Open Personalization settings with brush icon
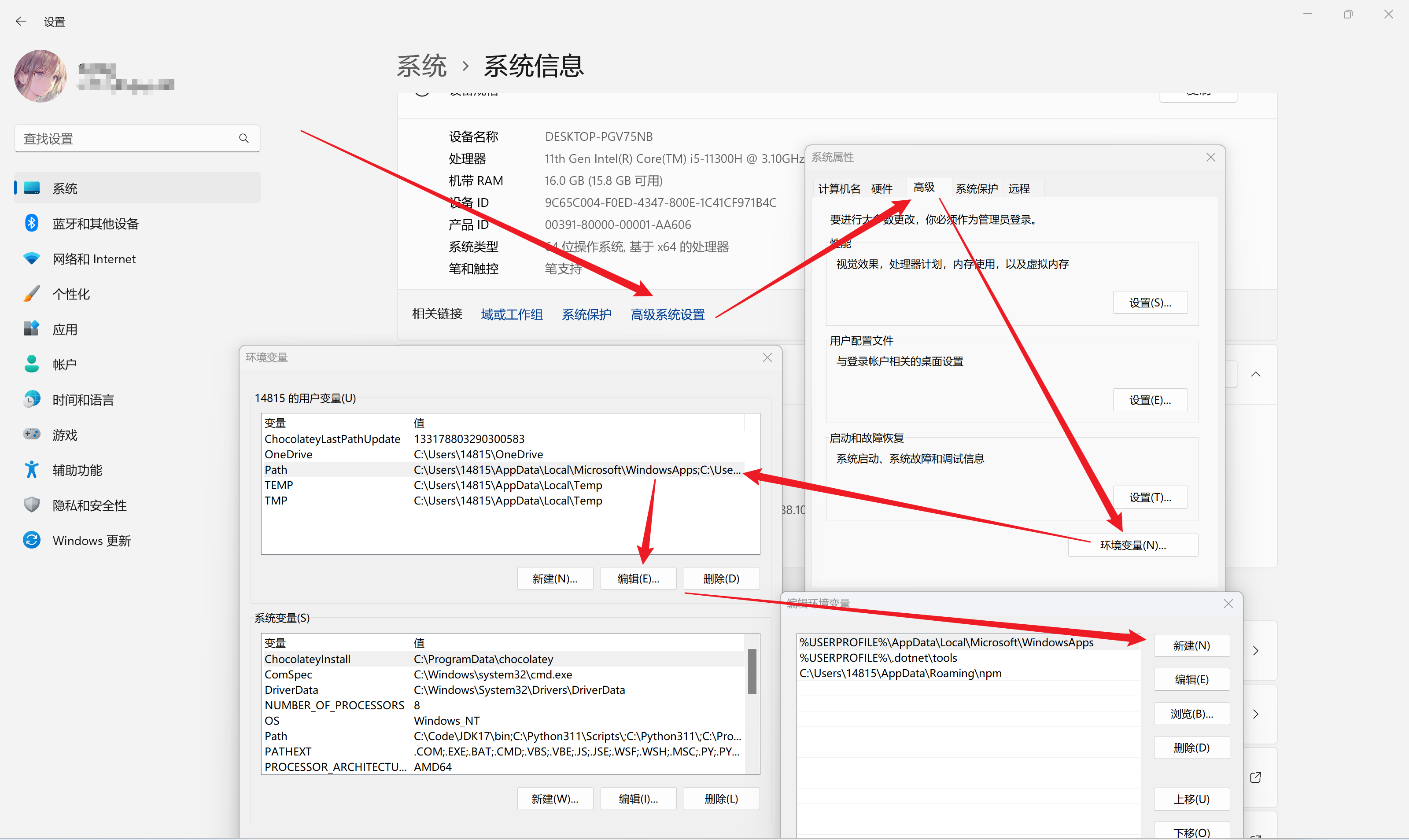This screenshot has width=1409, height=840. pos(71,294)
